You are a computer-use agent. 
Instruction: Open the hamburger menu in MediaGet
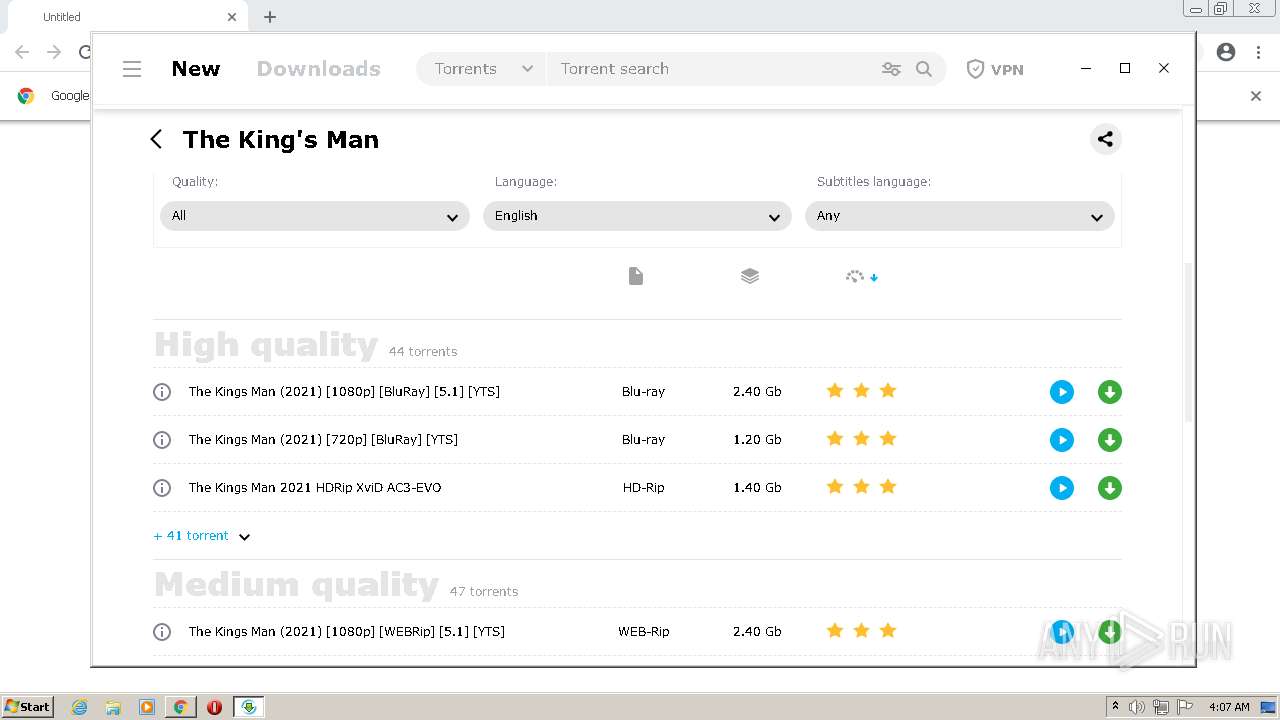coord(132,69)
